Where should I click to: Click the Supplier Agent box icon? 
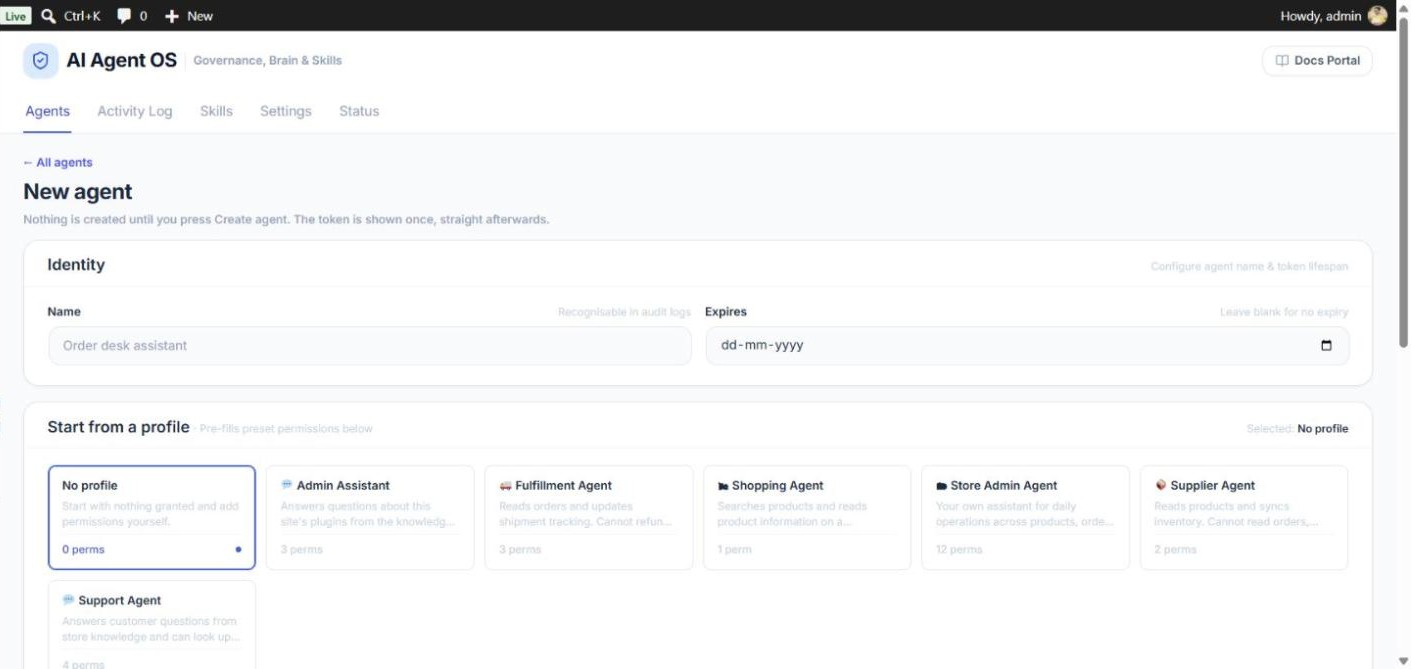click(1161, 485)
